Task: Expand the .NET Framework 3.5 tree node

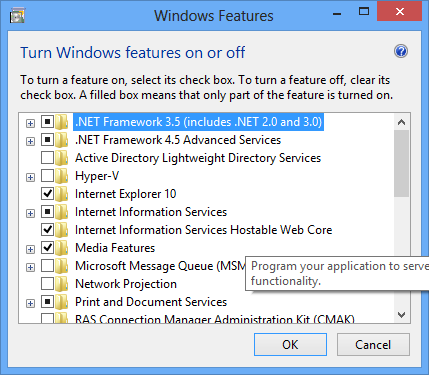Action: coord(30,123)
